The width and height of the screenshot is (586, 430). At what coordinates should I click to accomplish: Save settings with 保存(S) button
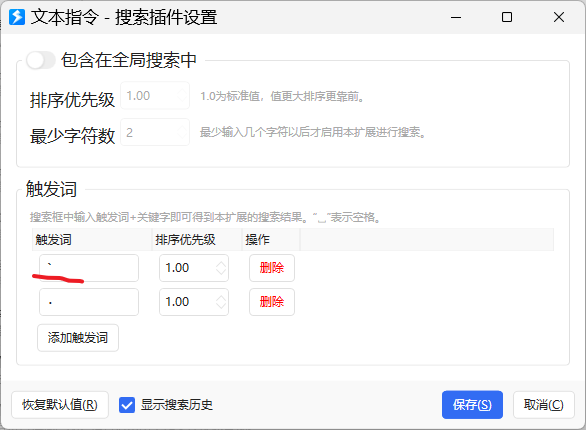[x=472, y=405]
